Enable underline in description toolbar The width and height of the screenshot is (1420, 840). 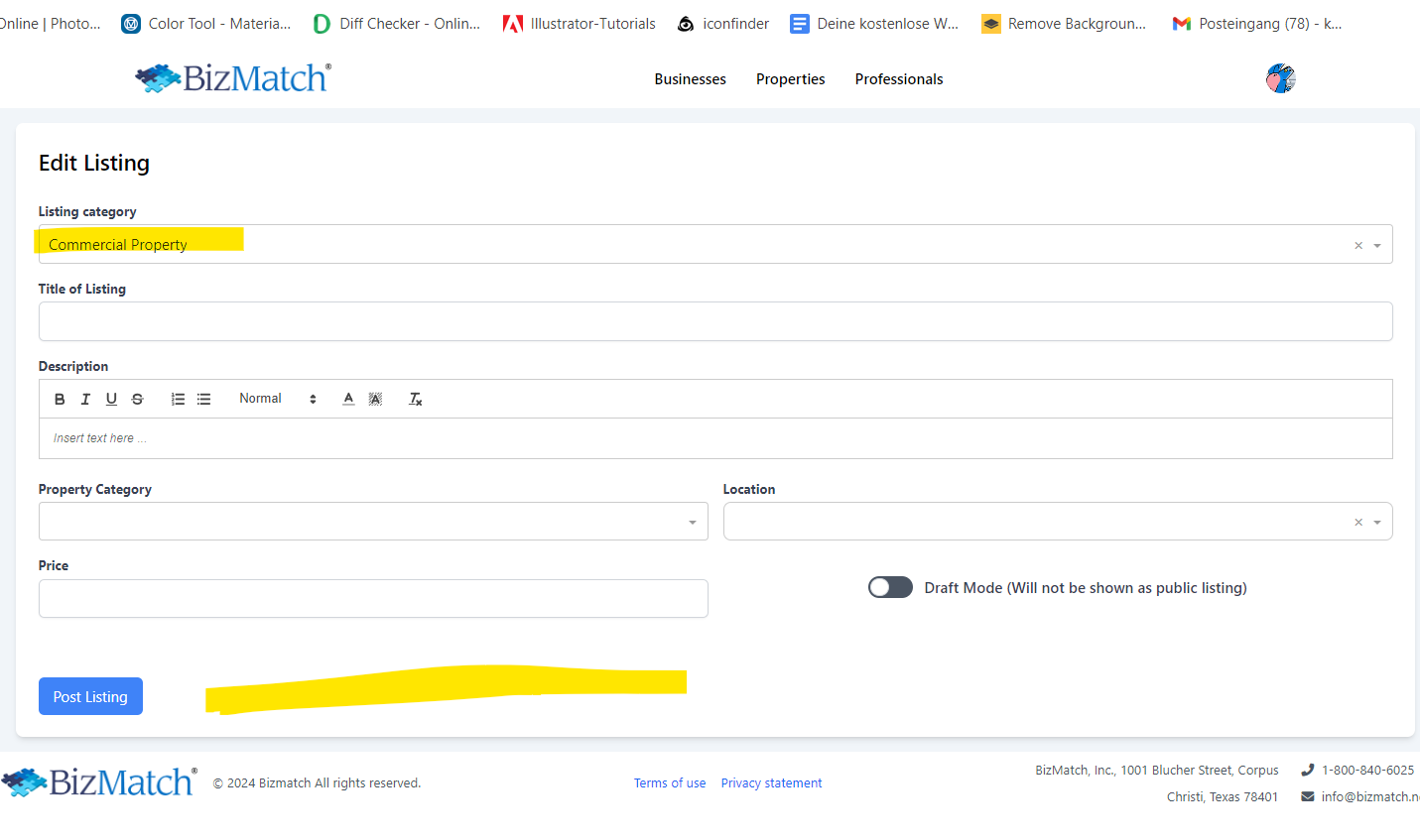[111, 399]
